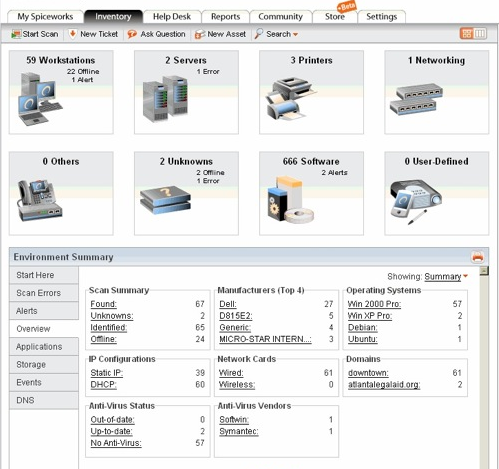Click the Debian operating system link
Screen dimensions: 499x469
tap(363, 327)
